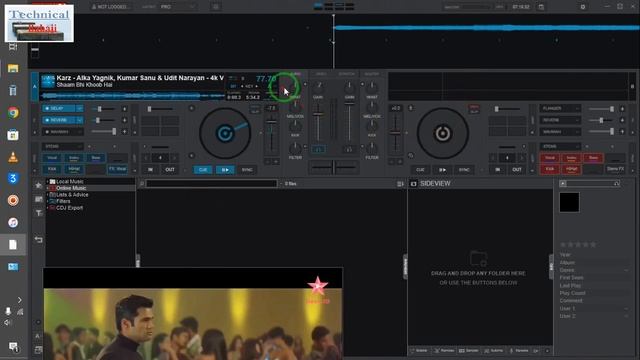
Task: Set loop IN on right deck
Action: [498, 169]
